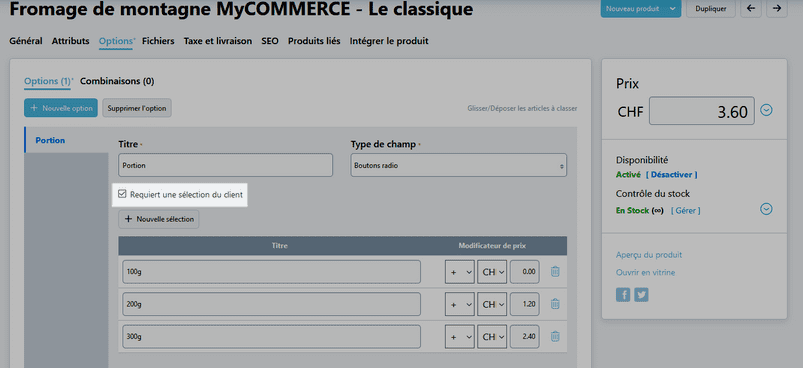Delete the 300g selection row
Screen dimensions: 803x368
pos(555,336)
